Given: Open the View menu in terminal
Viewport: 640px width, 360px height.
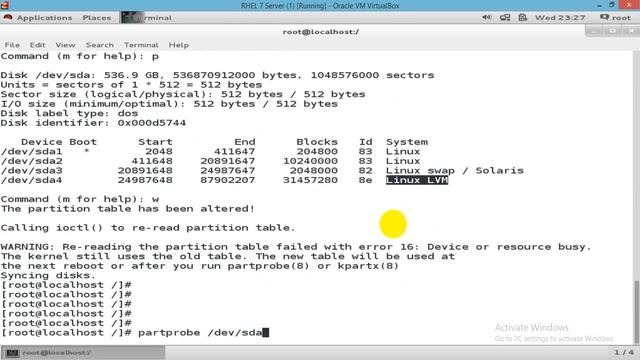Looking at the screenshot, I should pos(65,45).
